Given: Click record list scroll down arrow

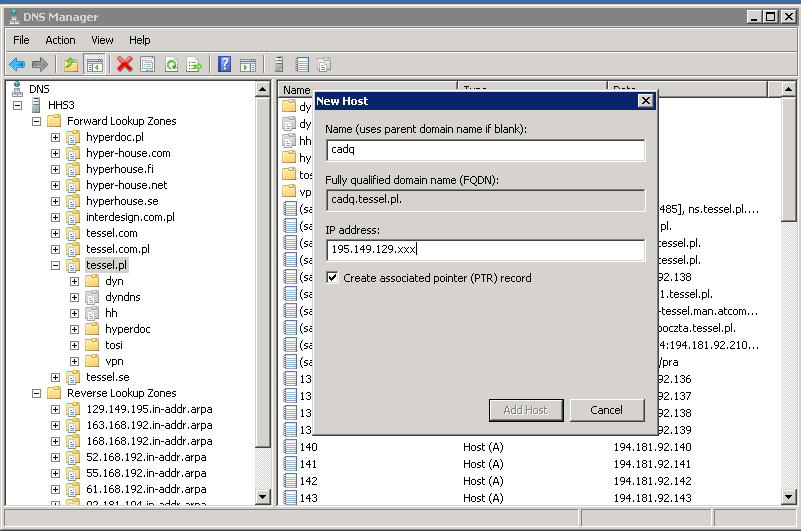Looking at the screenshot, I should coord(788,496).
